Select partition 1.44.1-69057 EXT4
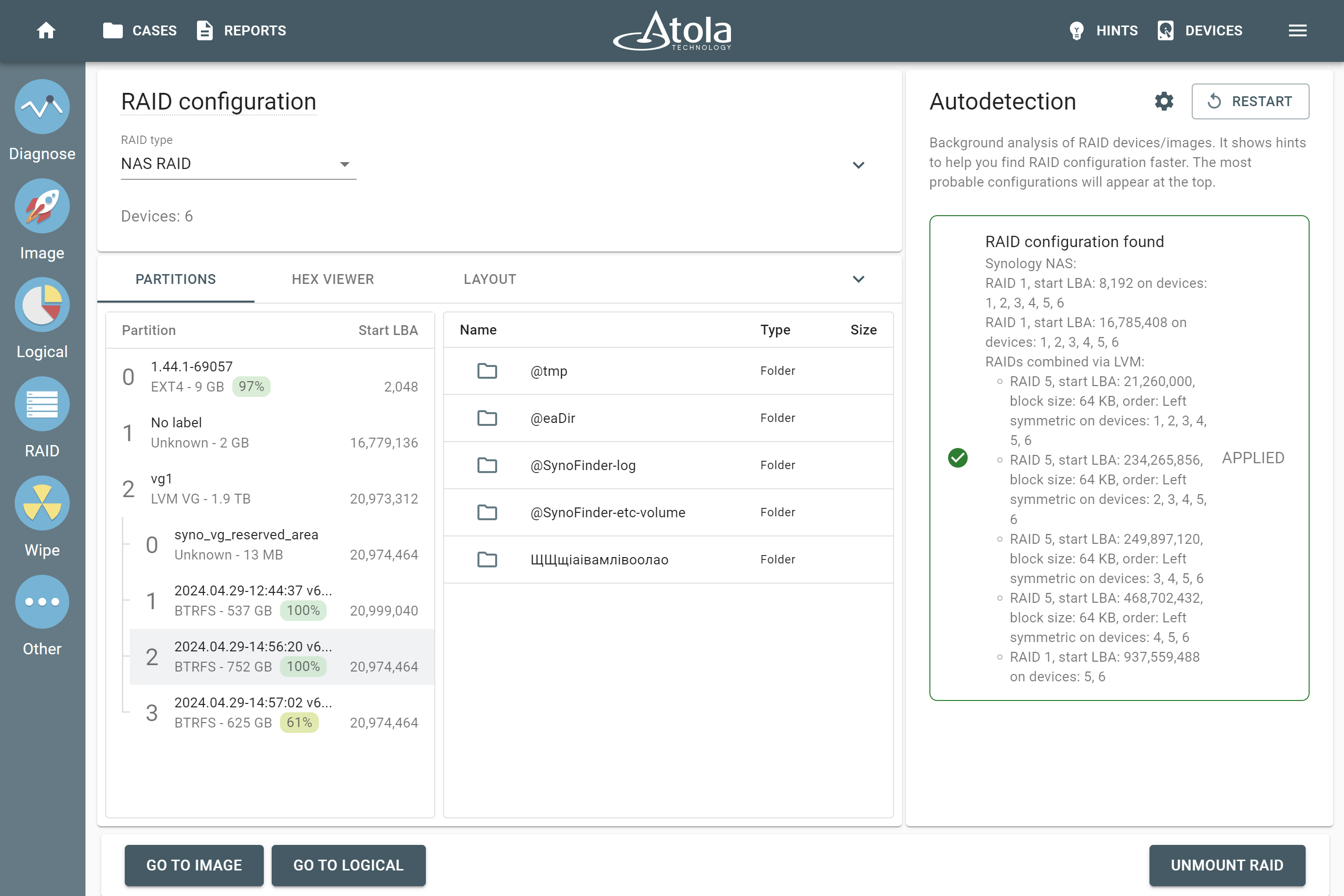 point(270,377)
